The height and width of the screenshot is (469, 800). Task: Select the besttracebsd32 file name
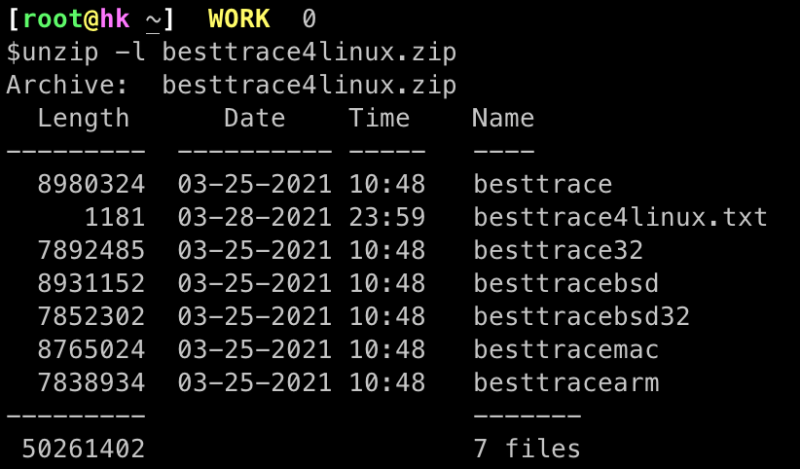(582, 316)
